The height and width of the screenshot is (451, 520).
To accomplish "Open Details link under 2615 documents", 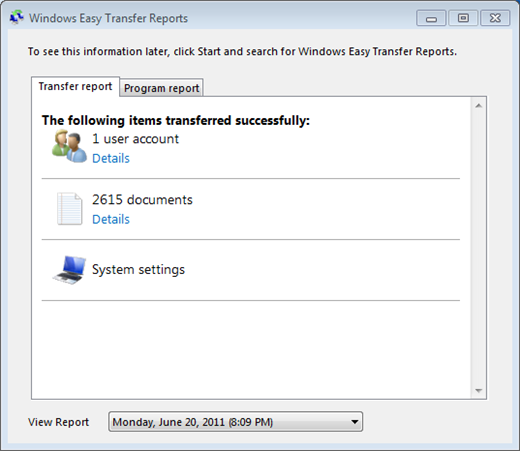I will (111, 219).
